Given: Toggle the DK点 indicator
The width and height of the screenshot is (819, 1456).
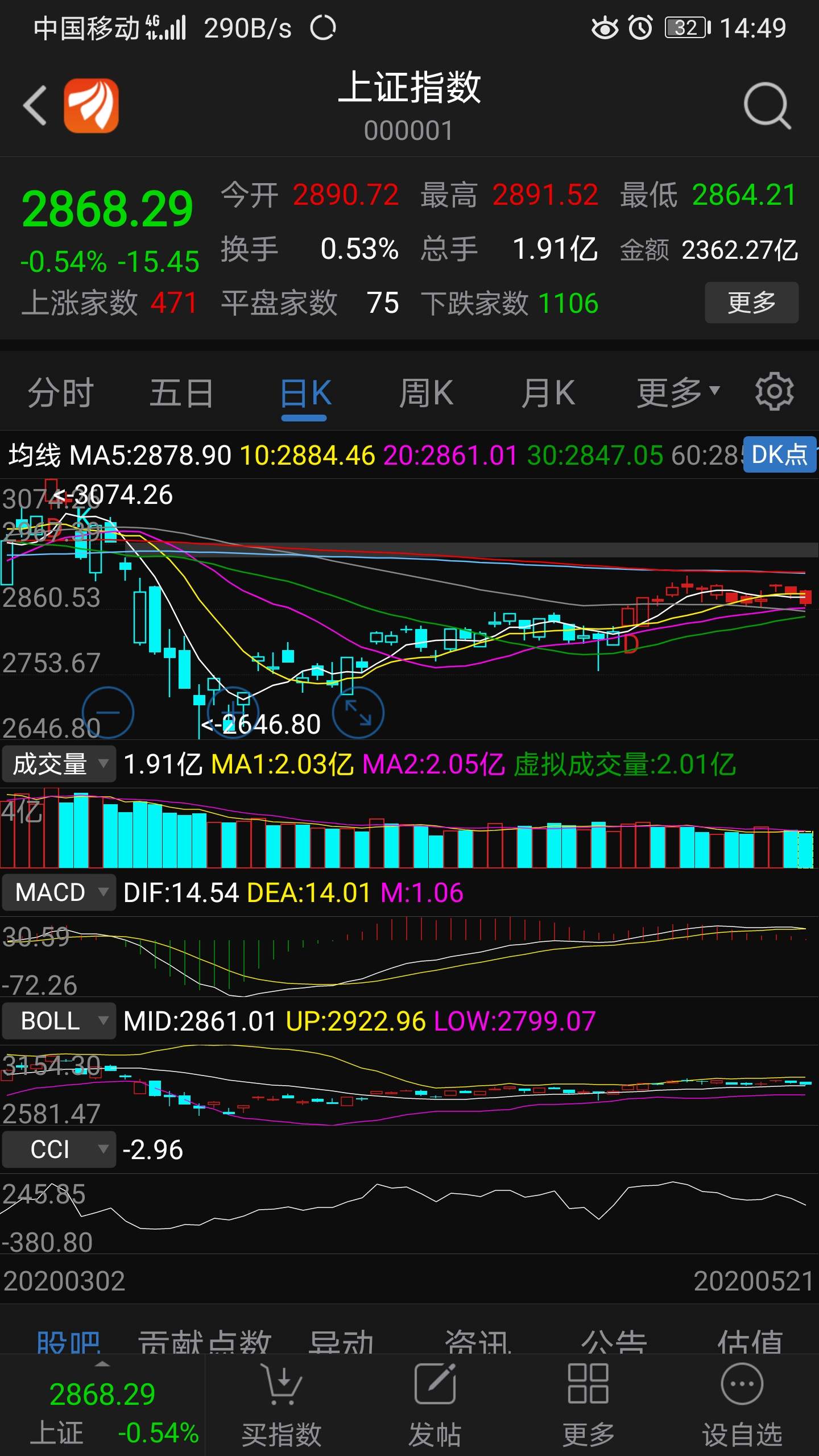Looking at the screenshot, I should (780, 454).
